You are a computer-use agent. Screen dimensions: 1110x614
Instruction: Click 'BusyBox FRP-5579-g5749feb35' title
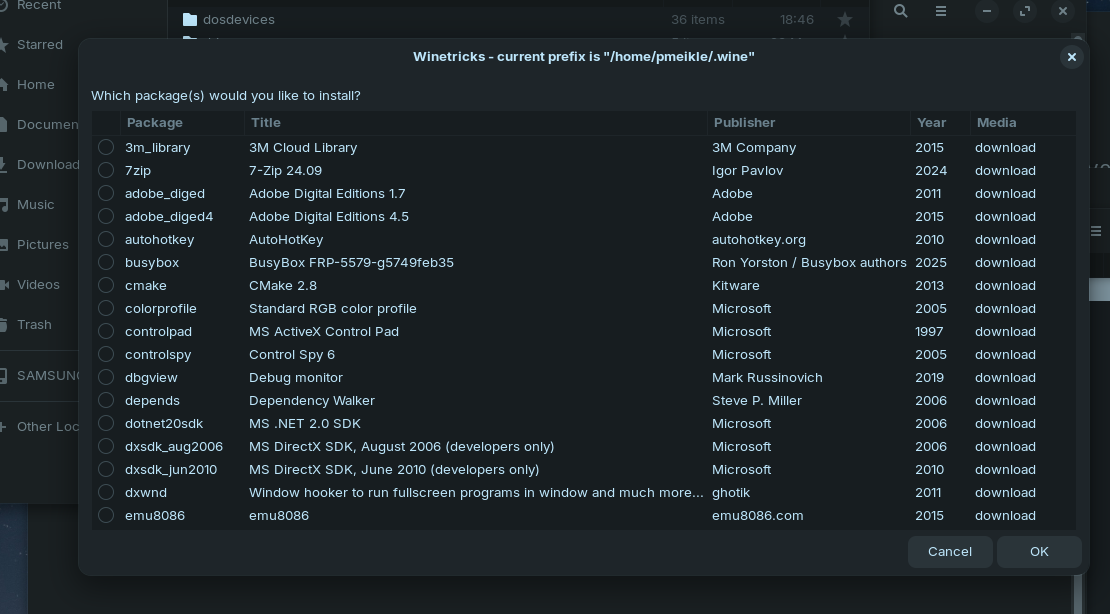351,263
